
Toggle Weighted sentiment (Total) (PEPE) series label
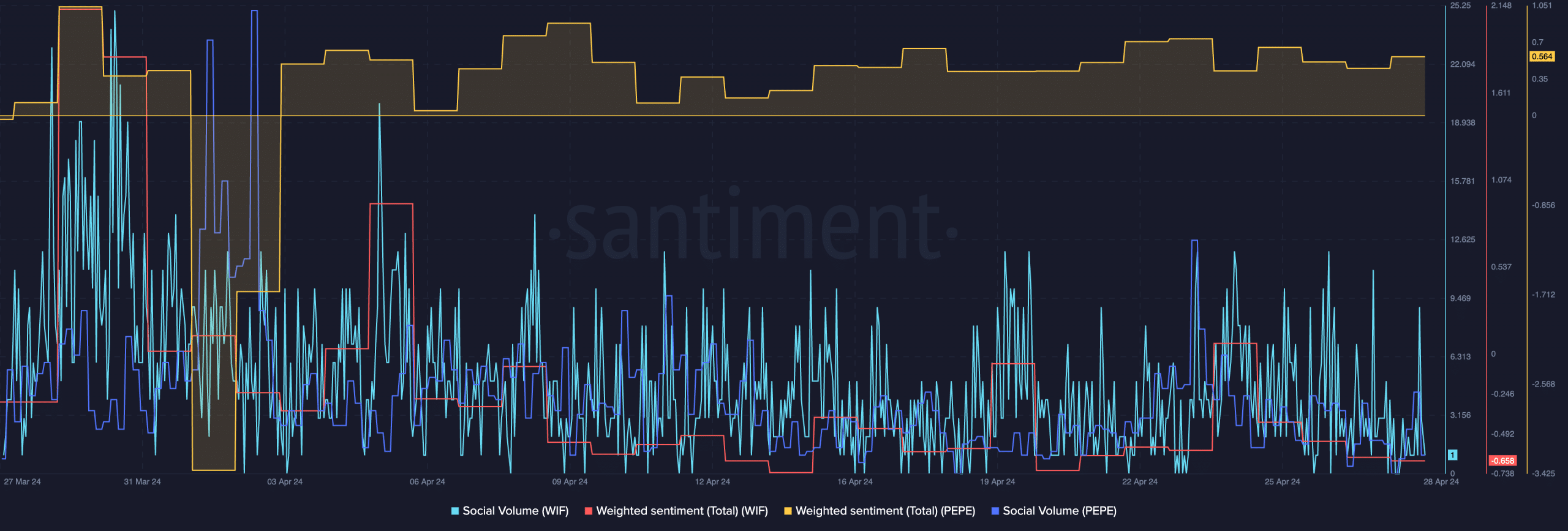885,511
